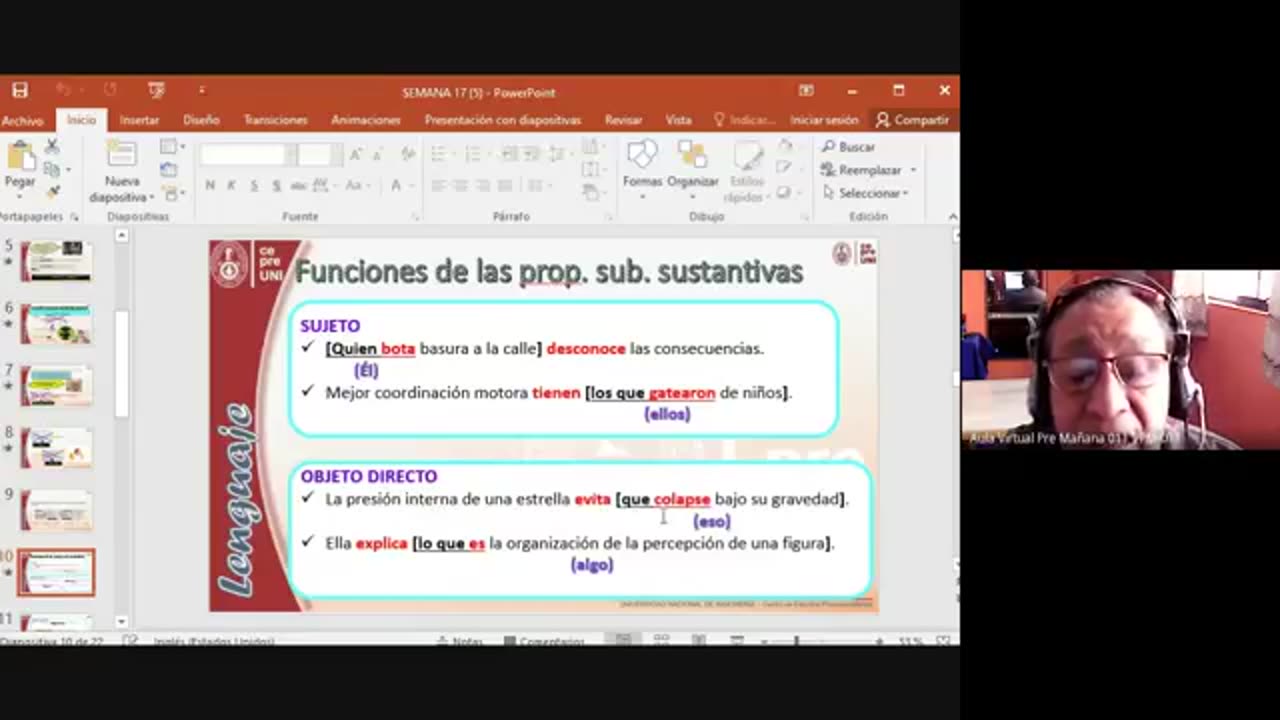Switch to the Transiciones tab

pyautogui.click(x=276, y=120)
